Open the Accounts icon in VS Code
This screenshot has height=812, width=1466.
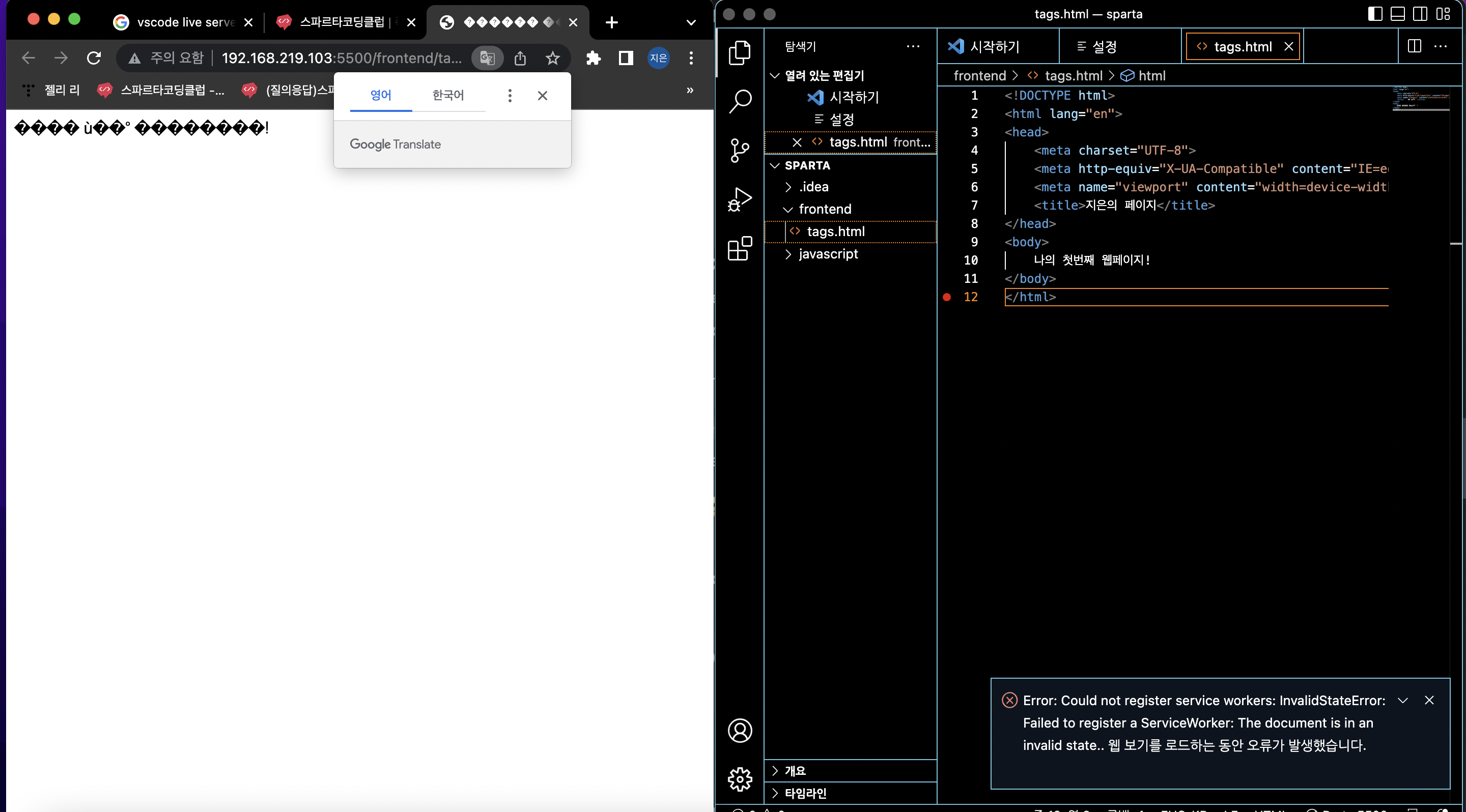pos(740,731)
